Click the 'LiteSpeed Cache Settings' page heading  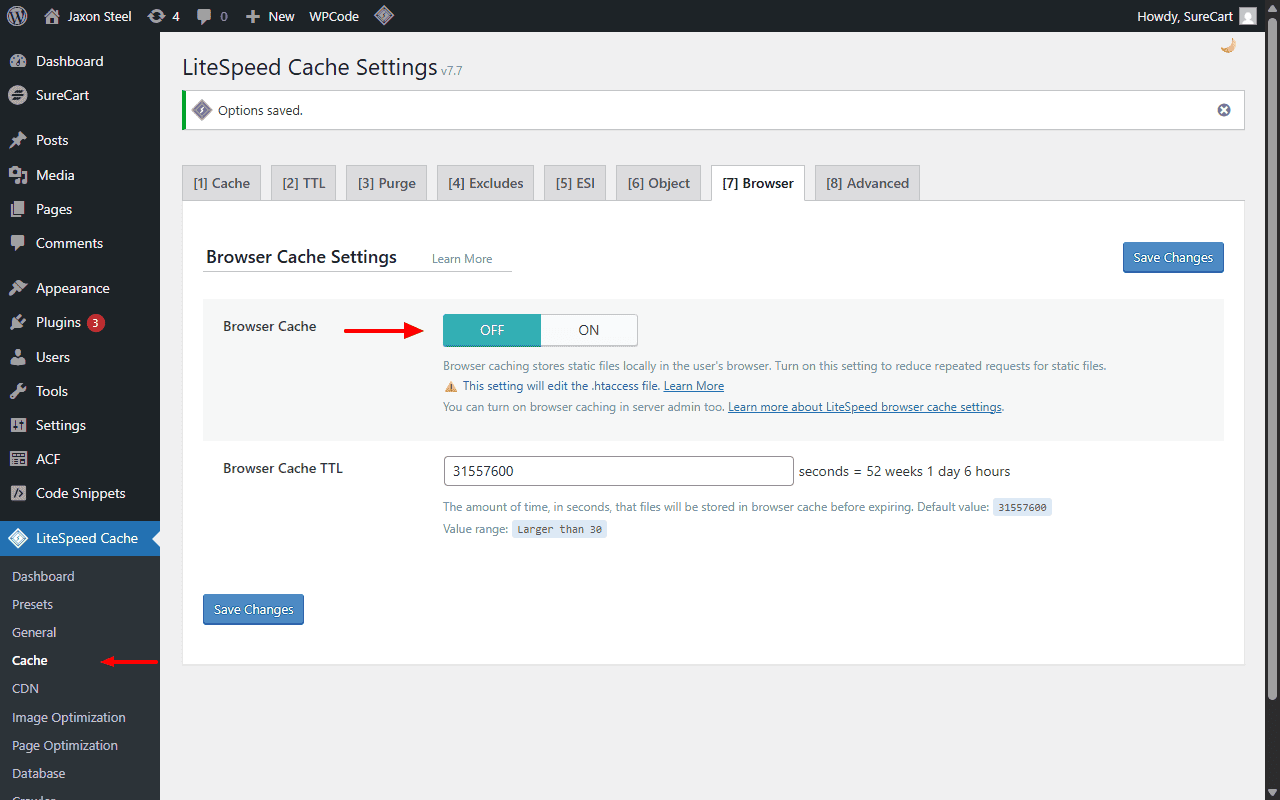tap(310, 68)
